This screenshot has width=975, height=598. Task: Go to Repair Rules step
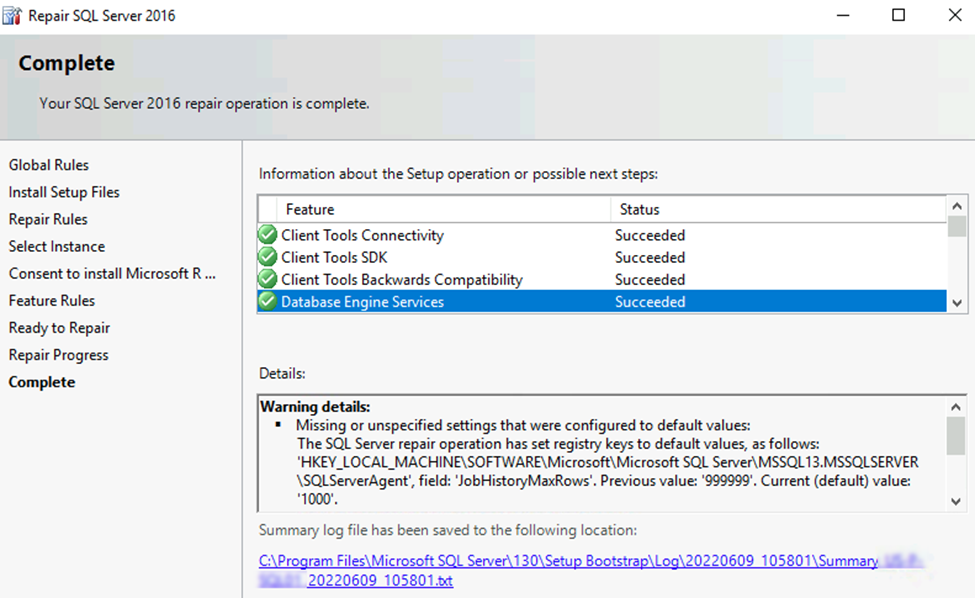click(48, 219)
